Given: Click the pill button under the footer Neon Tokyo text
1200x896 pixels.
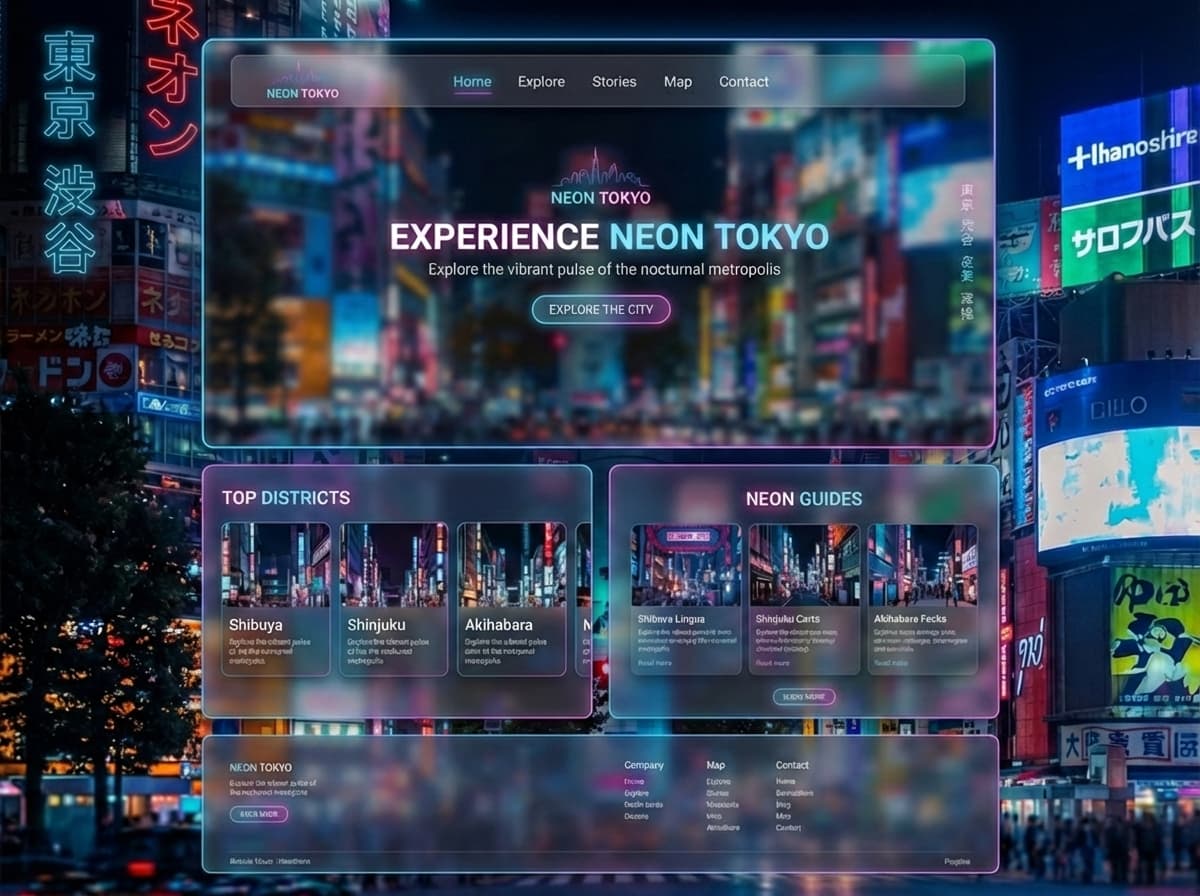Looking at the screenshot, I should coord(259,814).
